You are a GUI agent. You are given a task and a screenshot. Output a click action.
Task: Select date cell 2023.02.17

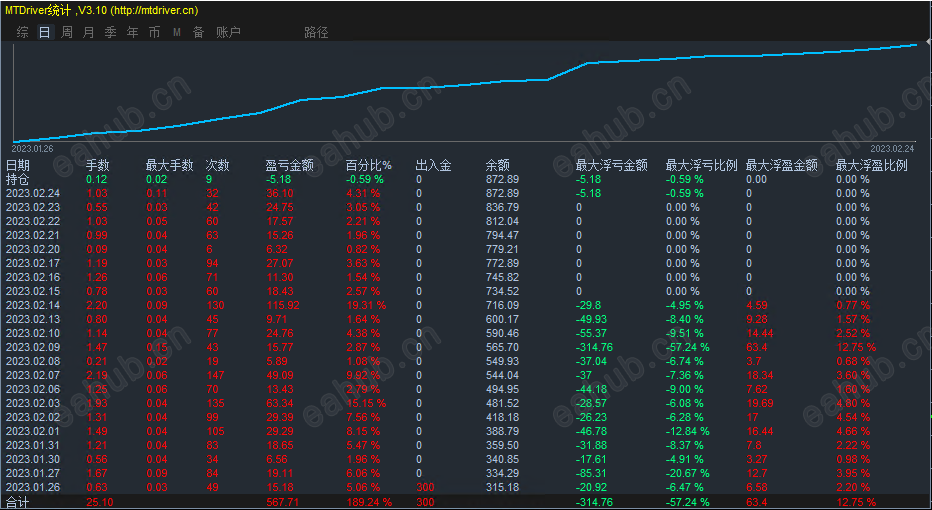coord(33,263)
